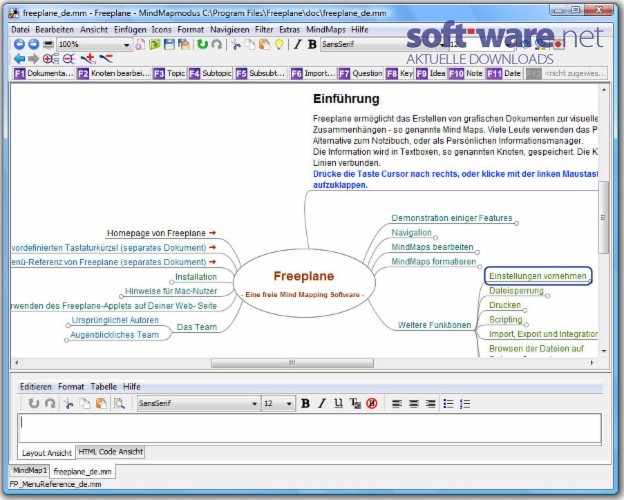624x500 pixels.
Task: Click the yellow light bulb icon
Action: 279,45
